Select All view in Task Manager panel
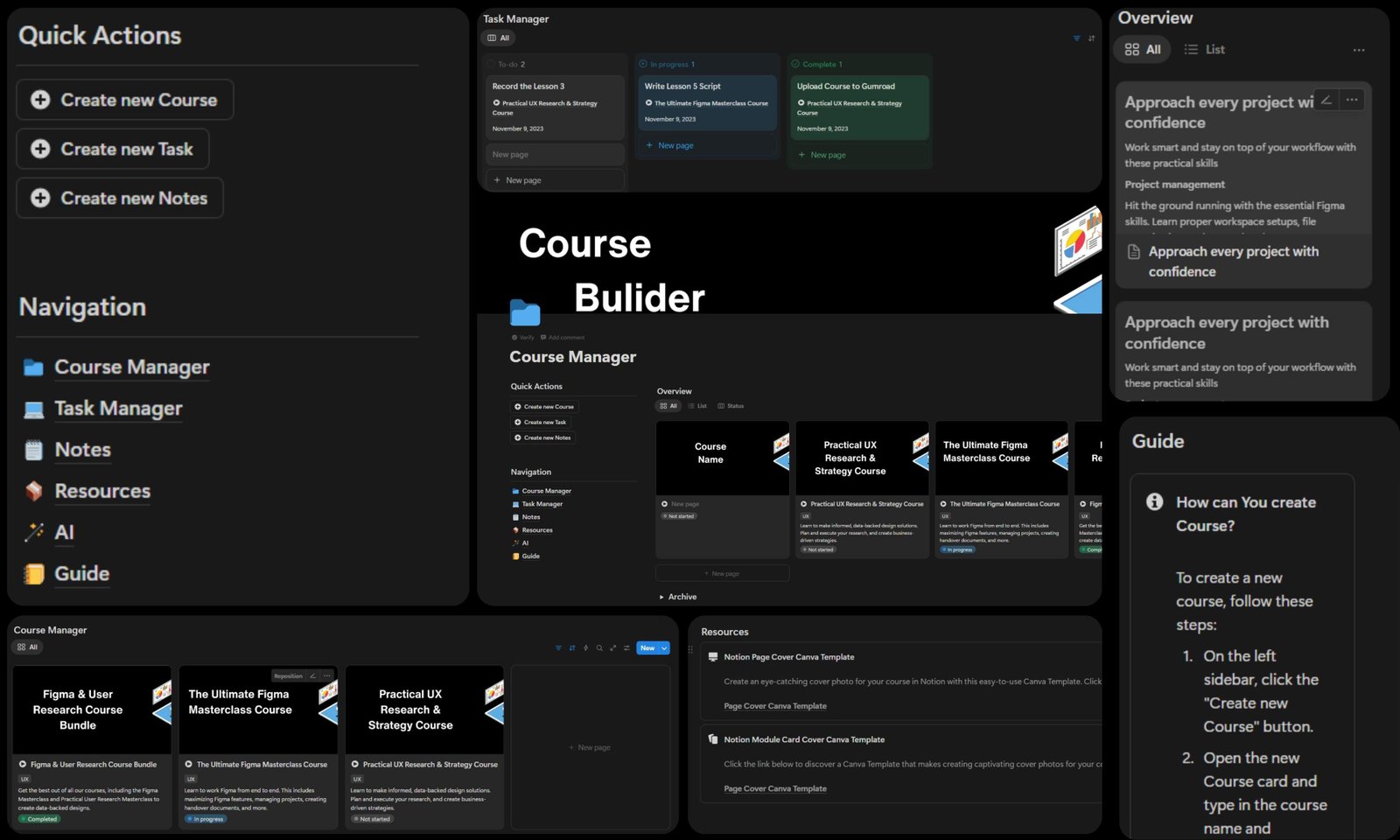This screenshot has width=1400, height=840. tap(498, 38)
